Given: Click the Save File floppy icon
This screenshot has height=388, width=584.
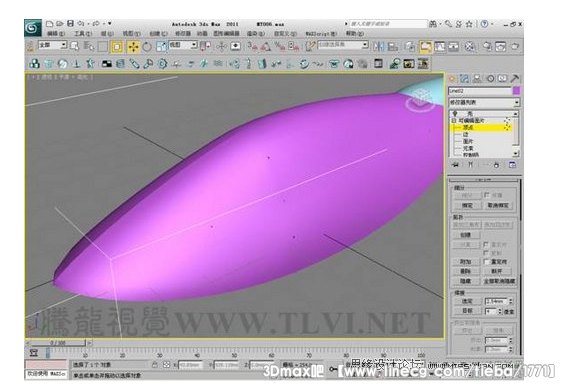Looking at the screenshot, I should 70,24.
